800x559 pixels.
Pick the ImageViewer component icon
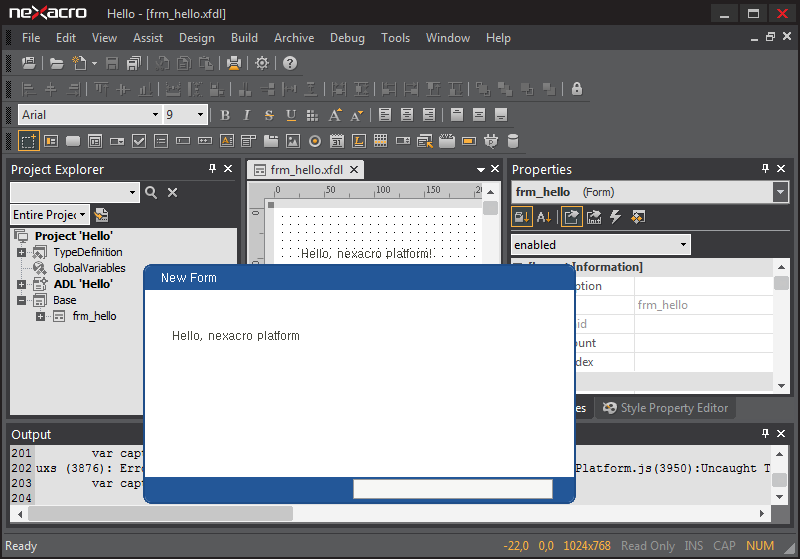click(x=293, y=141)
